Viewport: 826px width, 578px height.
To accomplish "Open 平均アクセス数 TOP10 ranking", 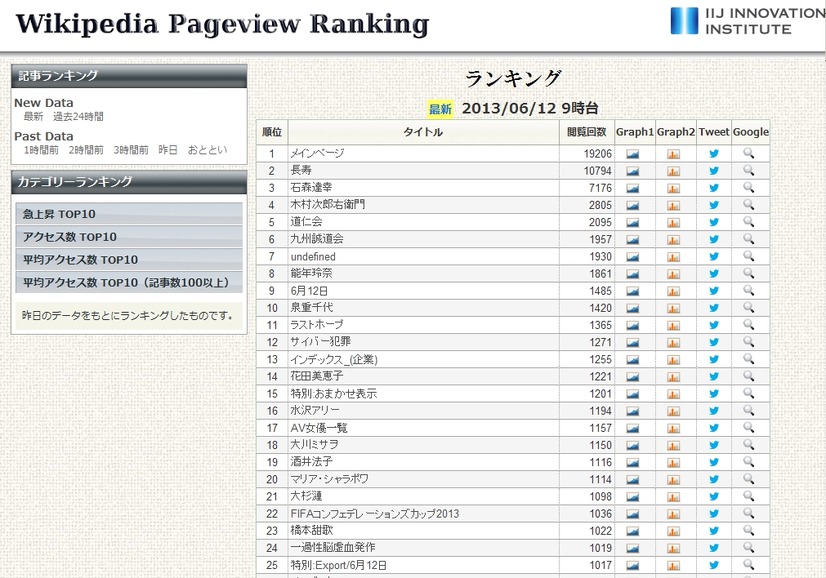I will (x=129, y=260).
